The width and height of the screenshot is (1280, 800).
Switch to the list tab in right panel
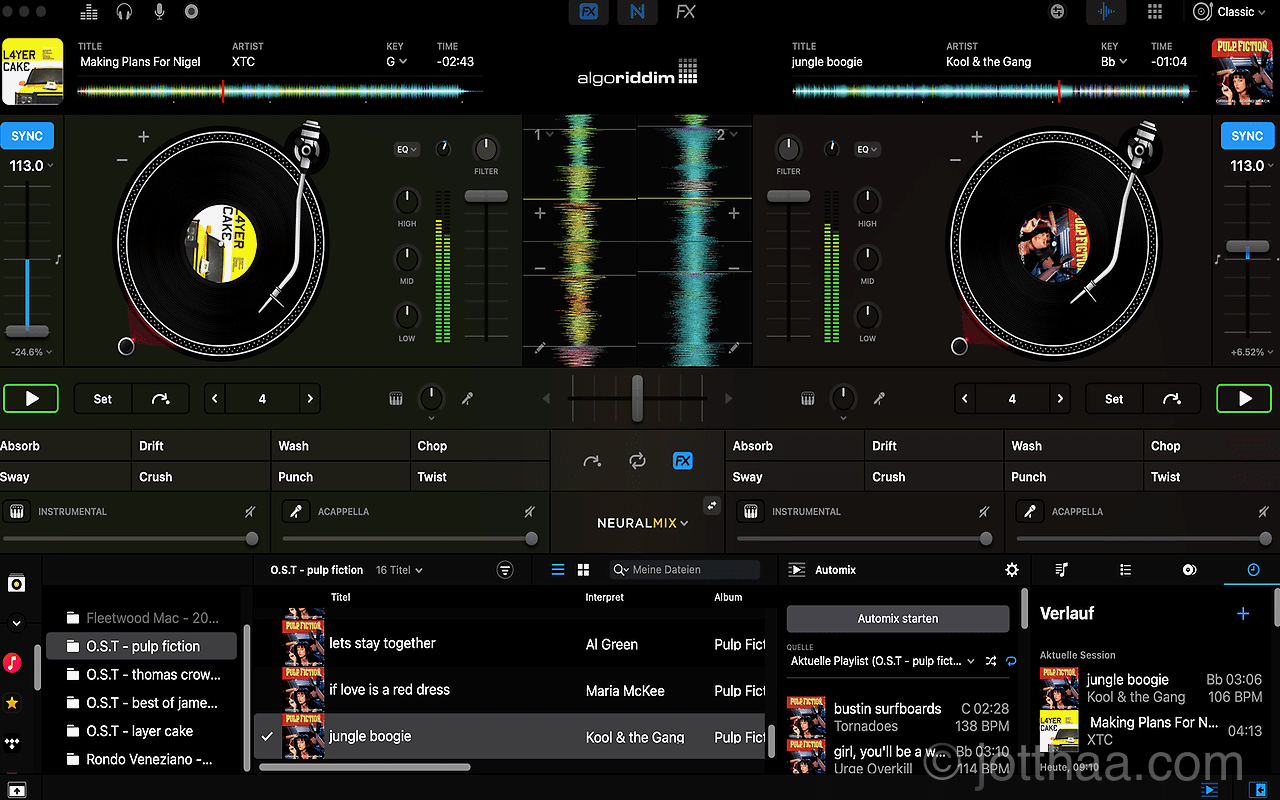click(x=1125, y=570)
